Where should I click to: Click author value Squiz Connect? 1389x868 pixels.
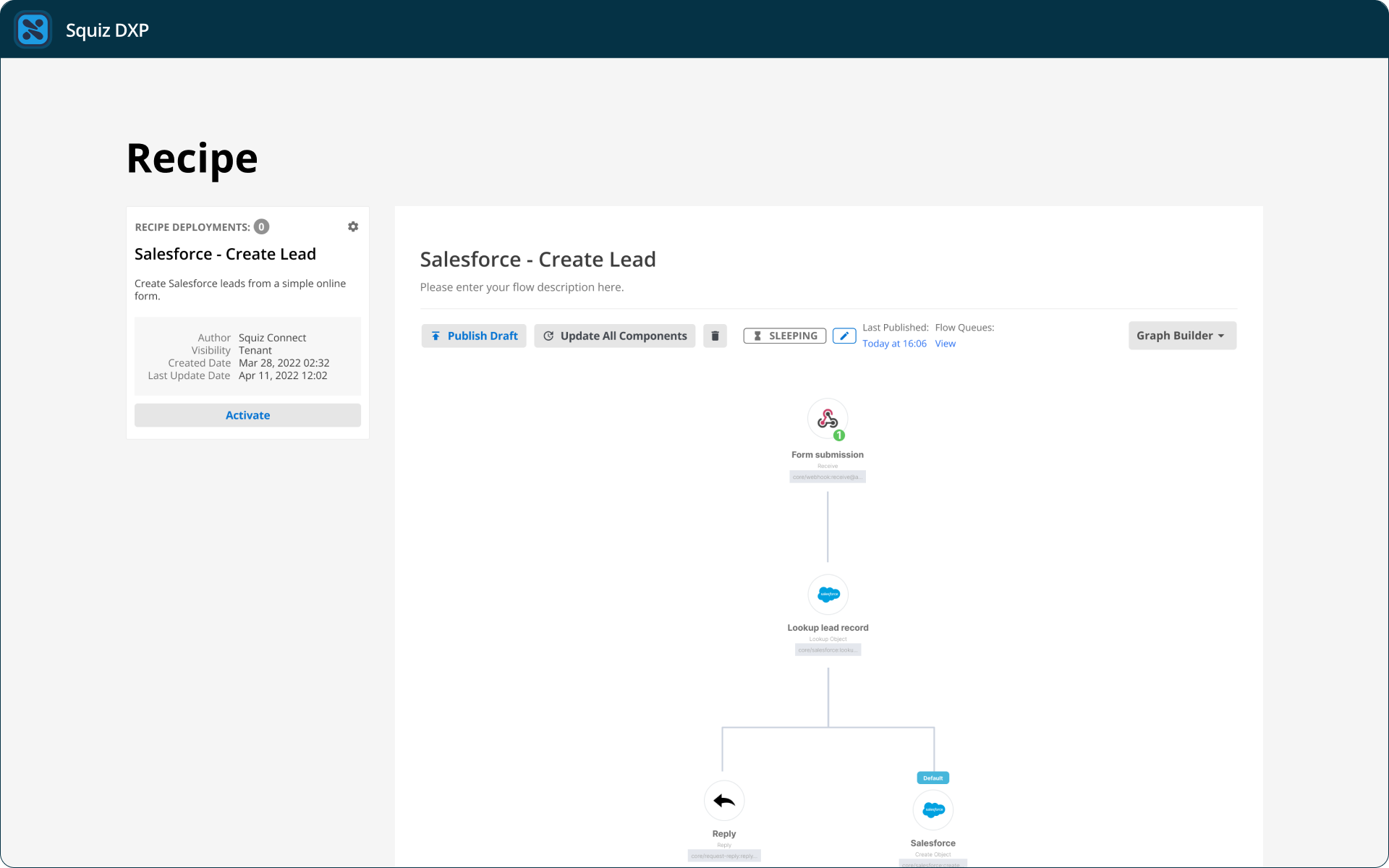tap(272, 338)
